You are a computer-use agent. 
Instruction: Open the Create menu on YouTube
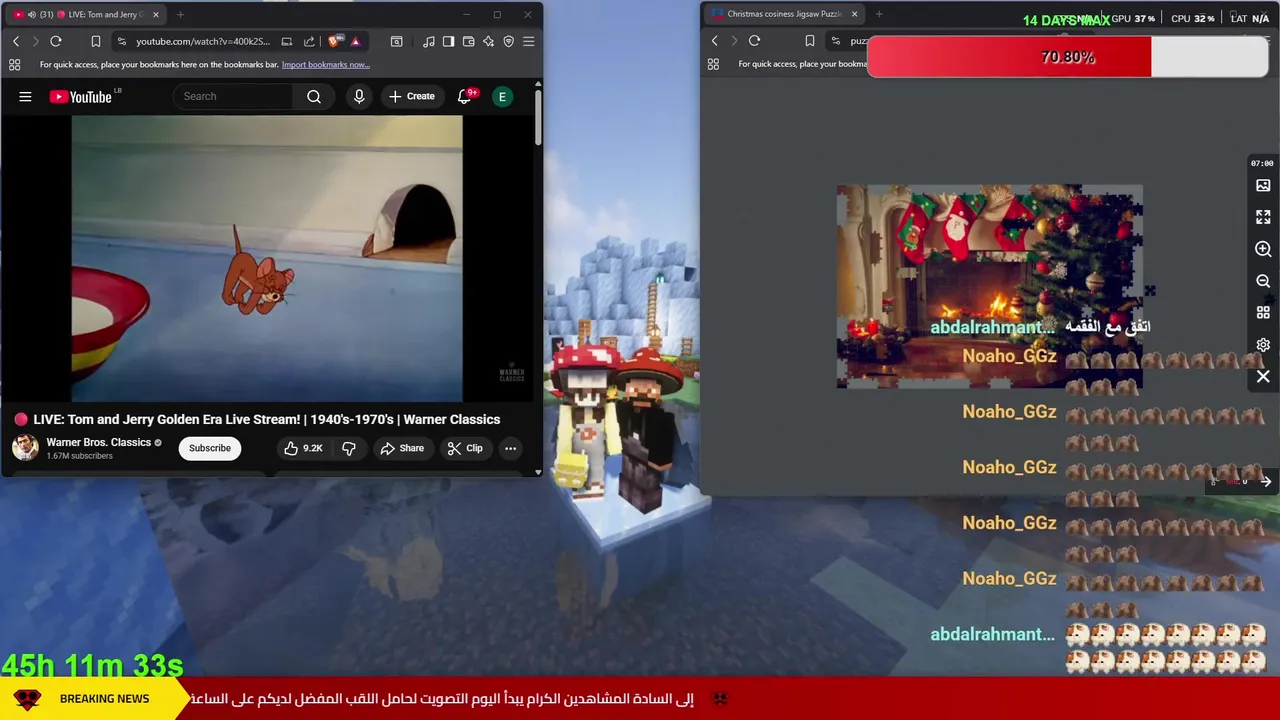411,97
